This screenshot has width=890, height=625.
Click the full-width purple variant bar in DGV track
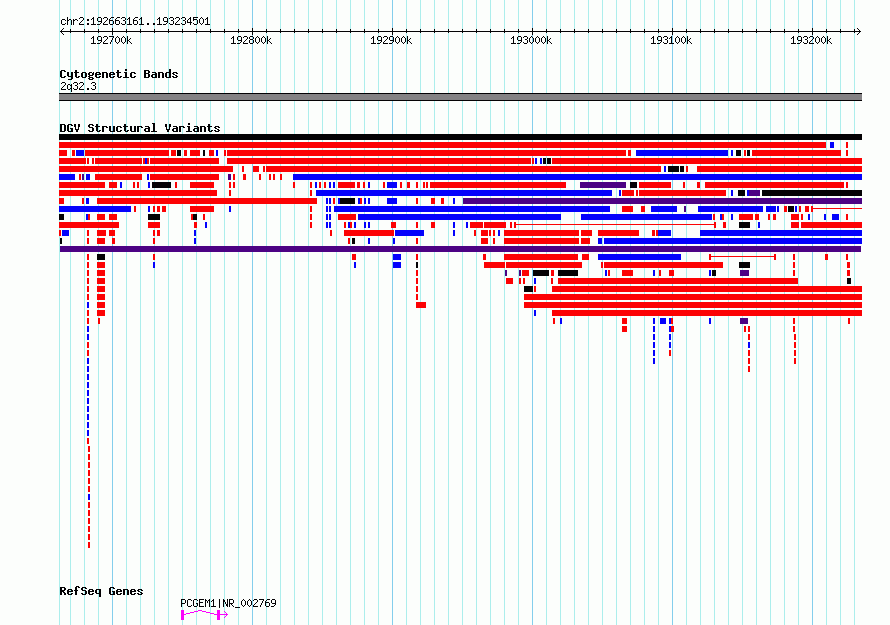coord(460,249)
